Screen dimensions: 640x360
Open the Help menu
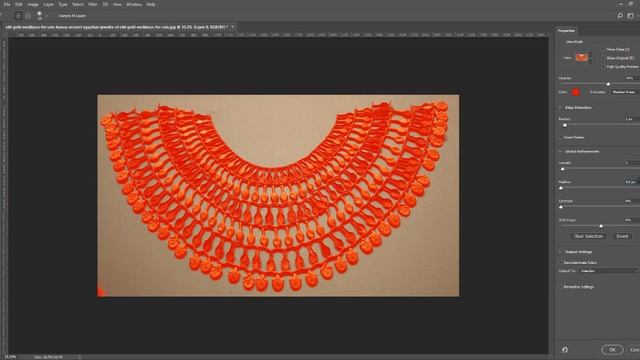point(151,4)
